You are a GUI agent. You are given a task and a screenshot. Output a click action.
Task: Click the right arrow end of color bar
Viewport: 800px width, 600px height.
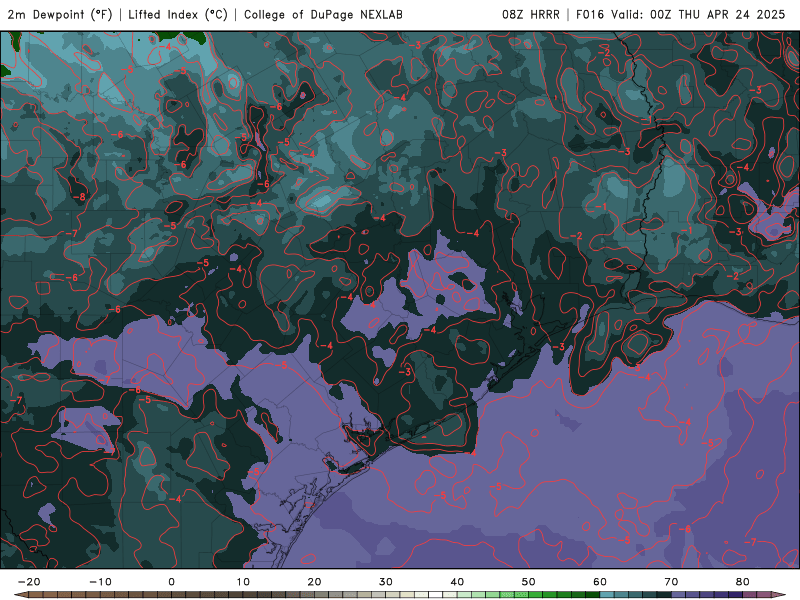click(778, 594)
